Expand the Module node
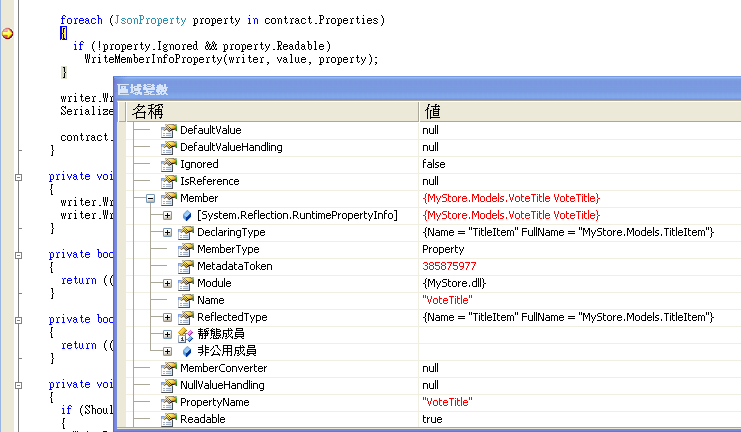The height and width of the screenshot is (432, 741). (167, 284)
